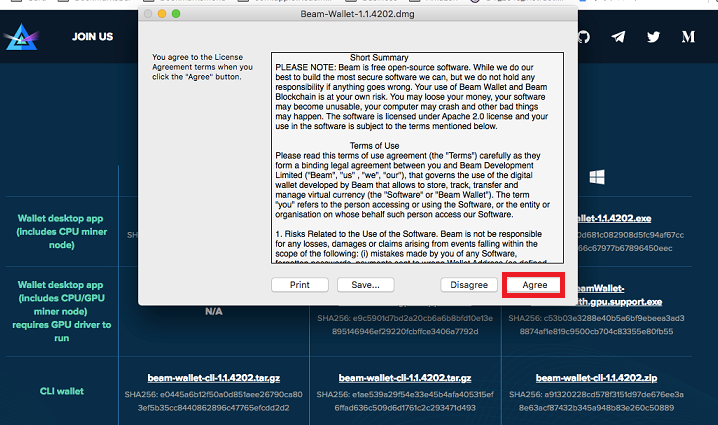
Task: Click the Save... button
Action: pos(365,285)
